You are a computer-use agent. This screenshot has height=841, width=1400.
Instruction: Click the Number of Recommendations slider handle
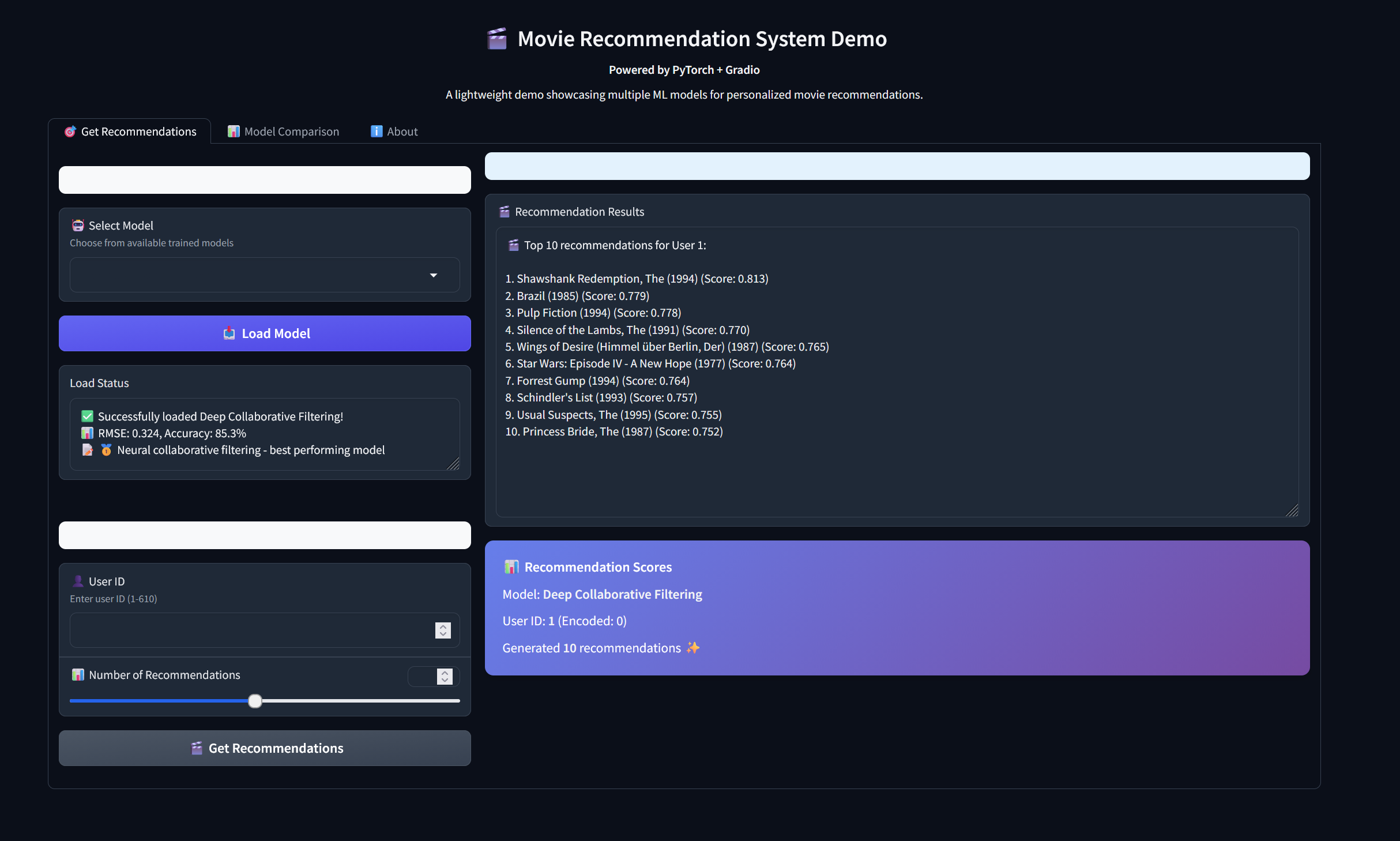[255, 701]
